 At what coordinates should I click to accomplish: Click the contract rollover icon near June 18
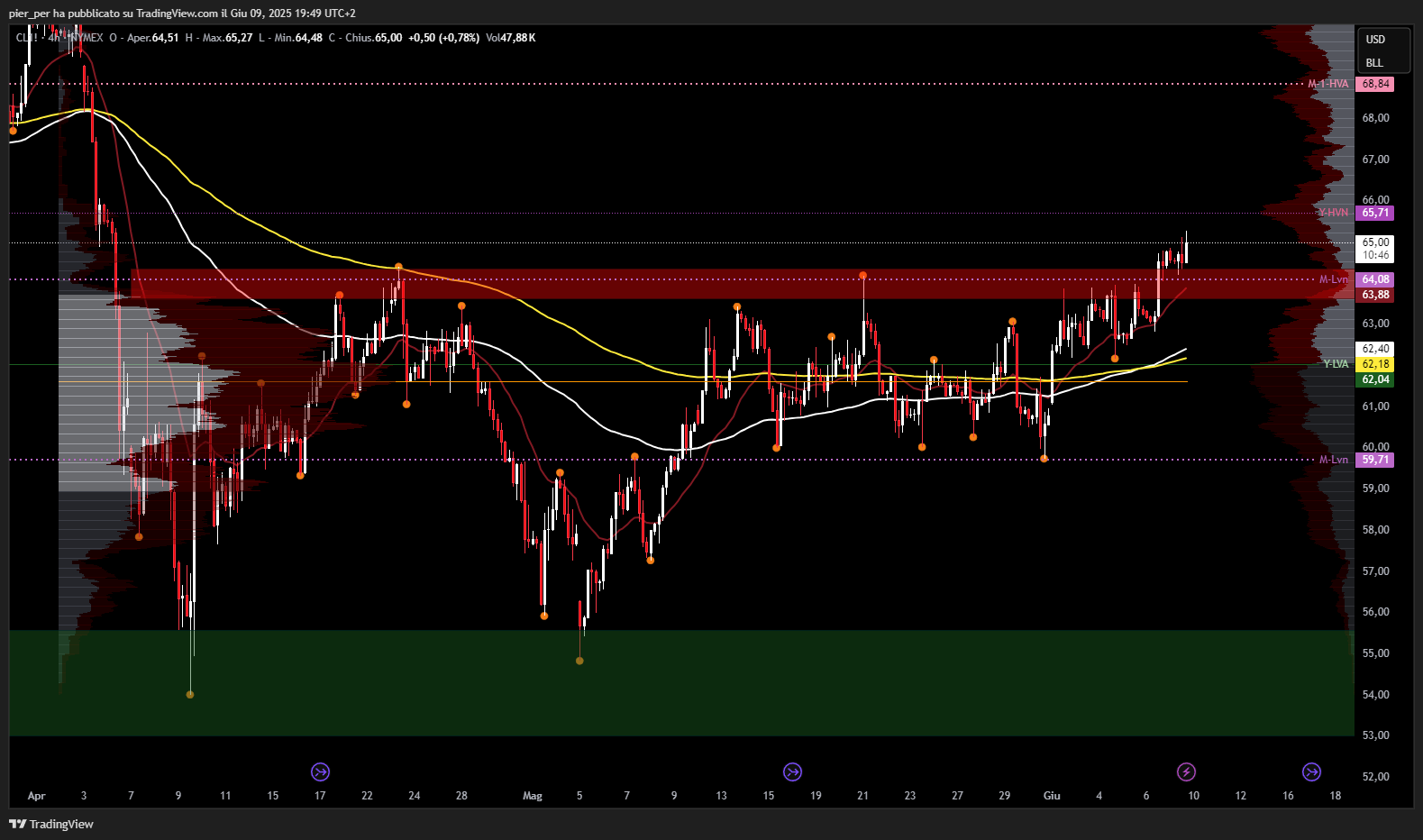[1311, 772]
